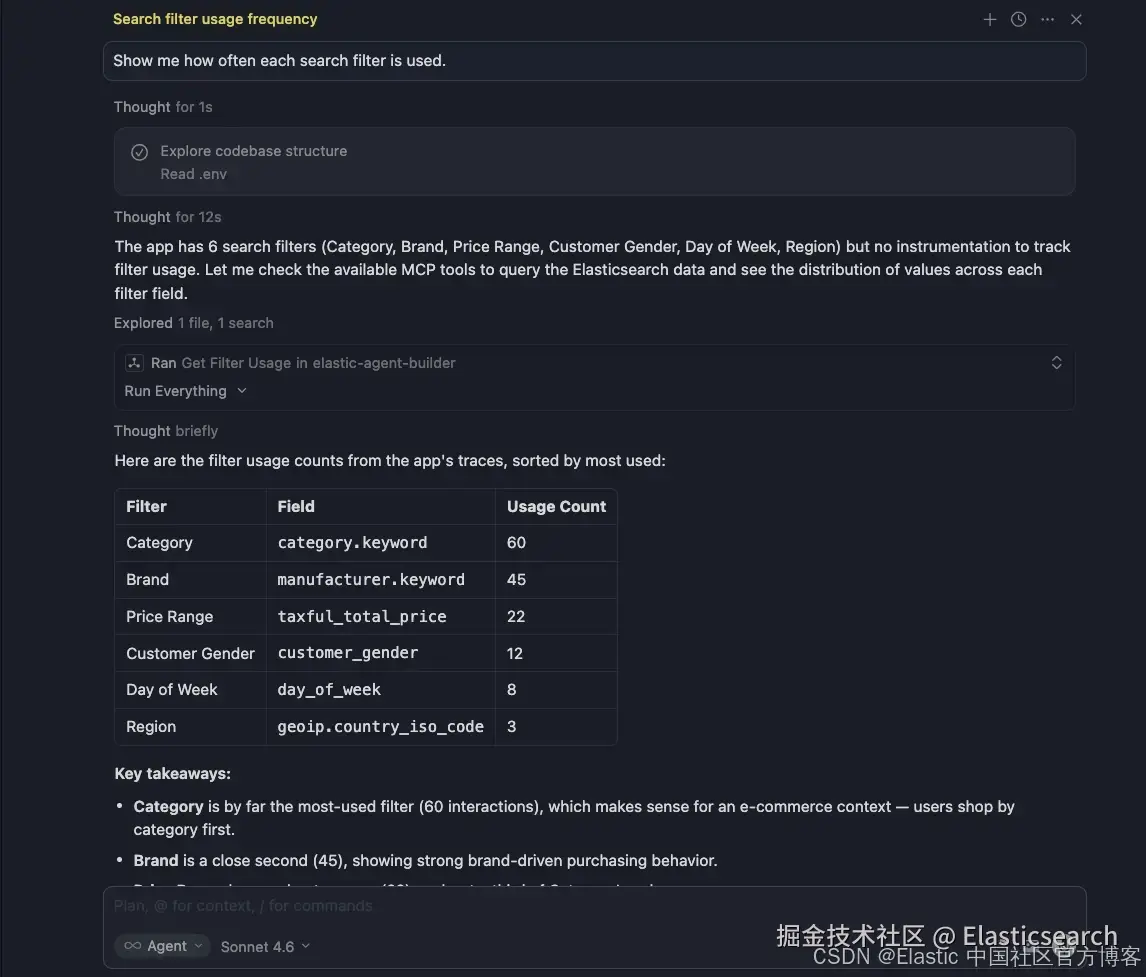Click the Explore codebase structure step
Screen dimensions: 1146x977
[x=254, y=151]
